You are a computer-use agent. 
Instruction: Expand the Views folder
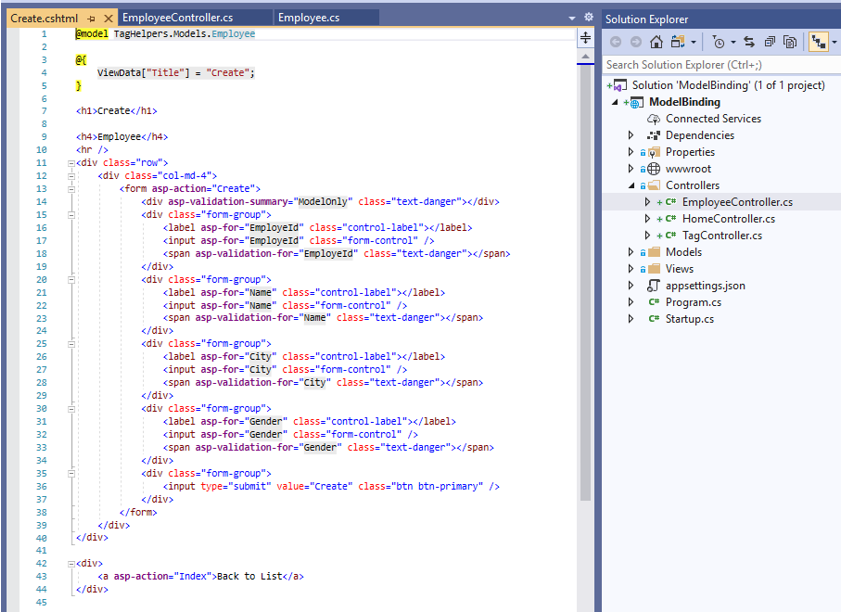(631, 269)
